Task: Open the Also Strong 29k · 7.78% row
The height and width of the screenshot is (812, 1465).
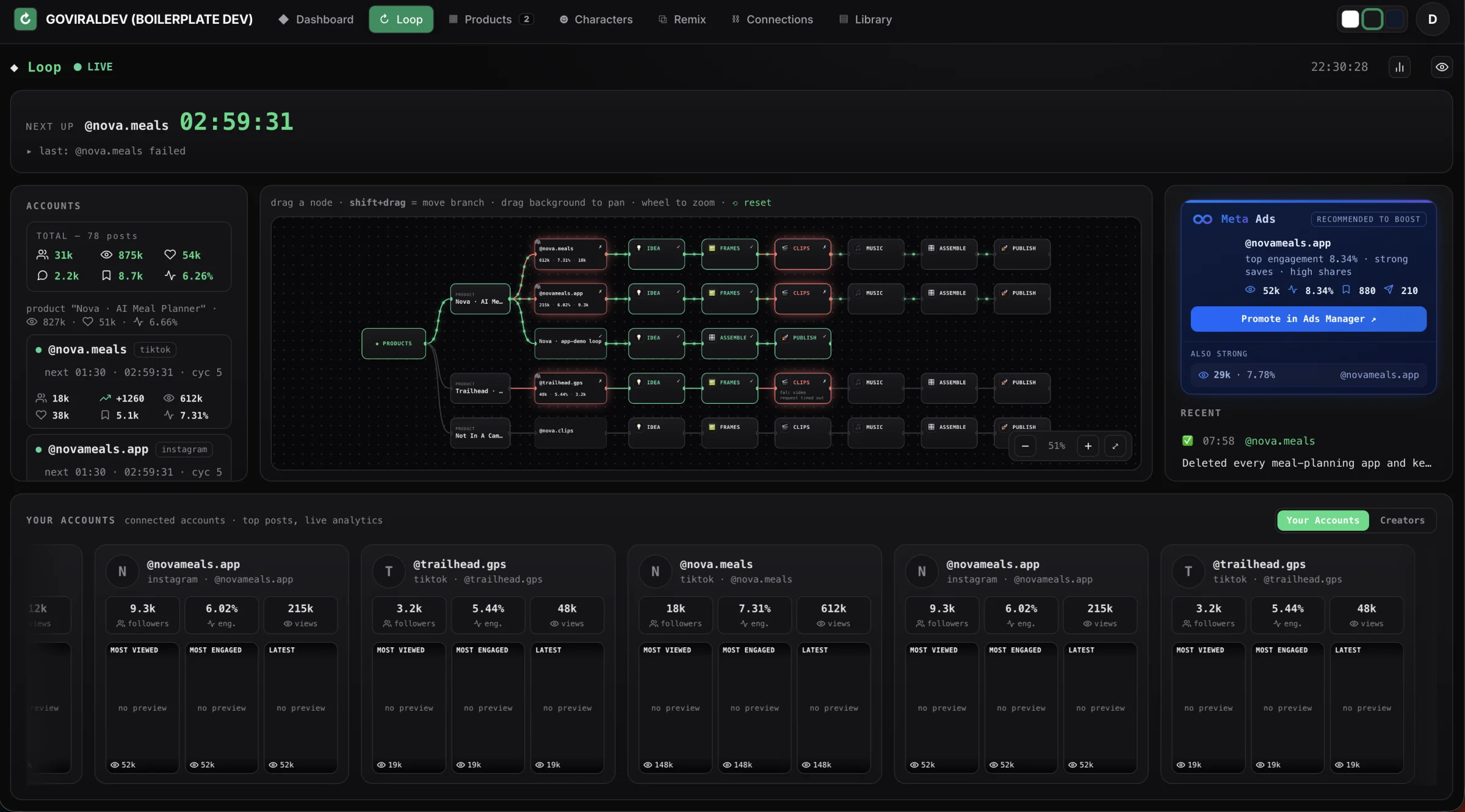Action: coord(1308,375)
